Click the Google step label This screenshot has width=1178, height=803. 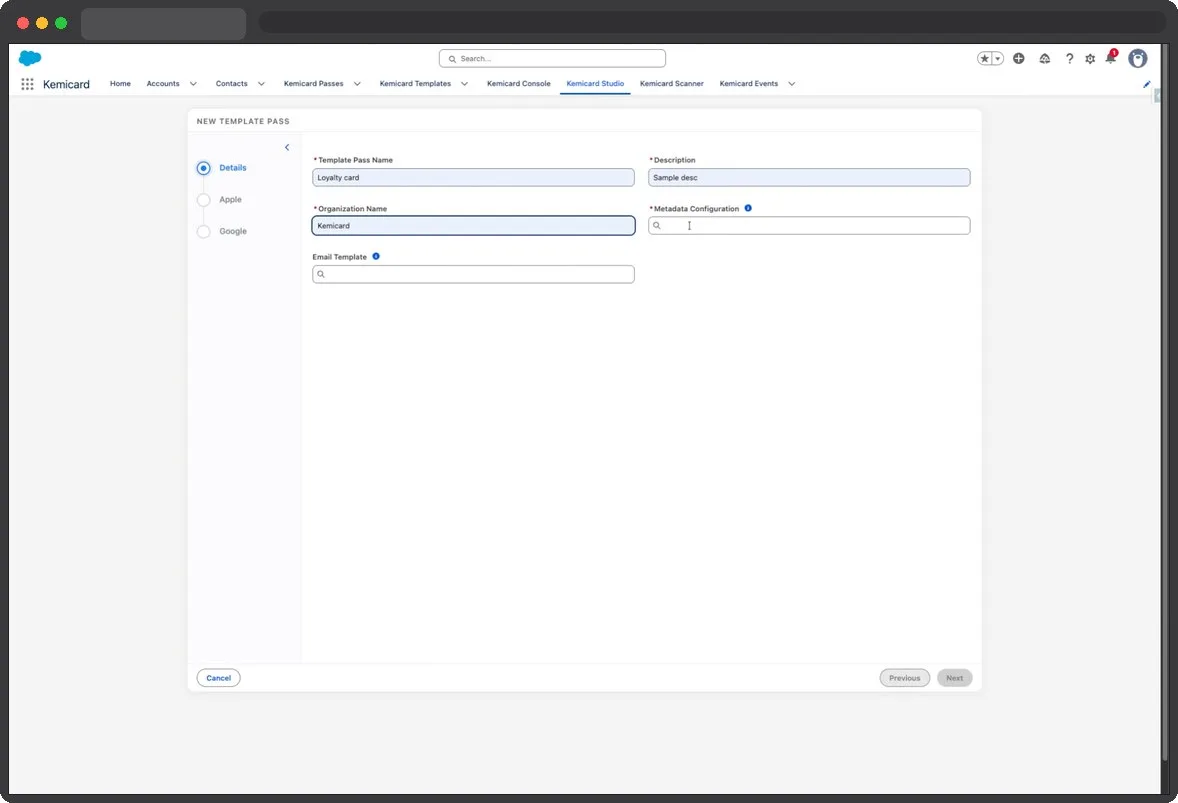[x=233, y=231]
